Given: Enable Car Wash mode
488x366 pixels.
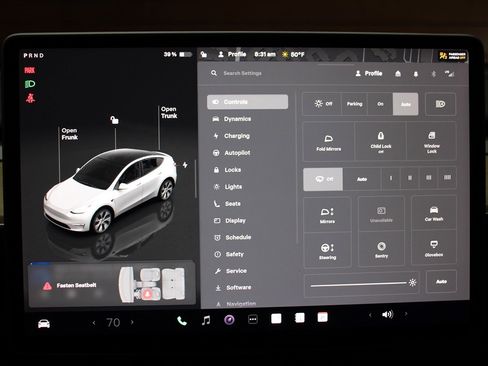Looking at the screenshot, I should 434,213.
